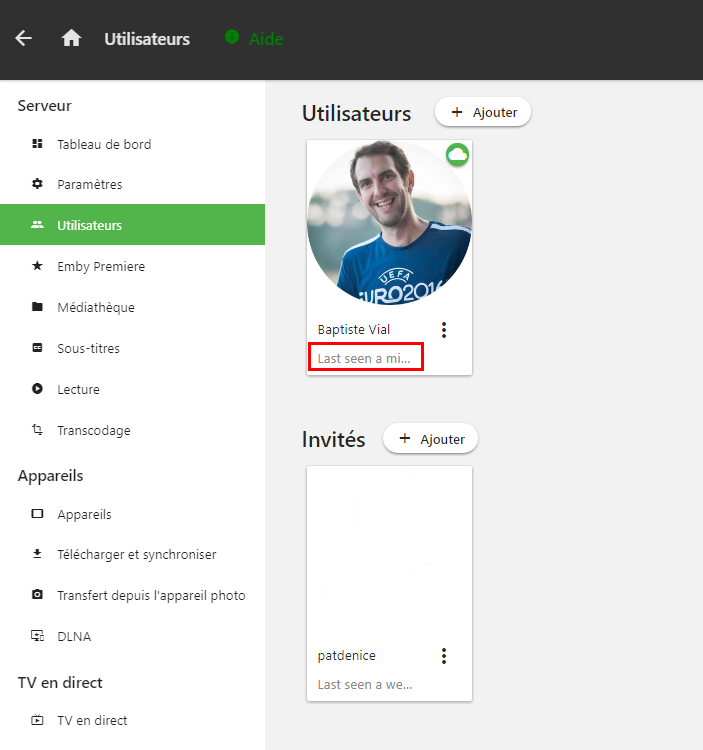Click the green info icon beside Aide
Screen dimensions: 703x750
(x=232, y=36)
